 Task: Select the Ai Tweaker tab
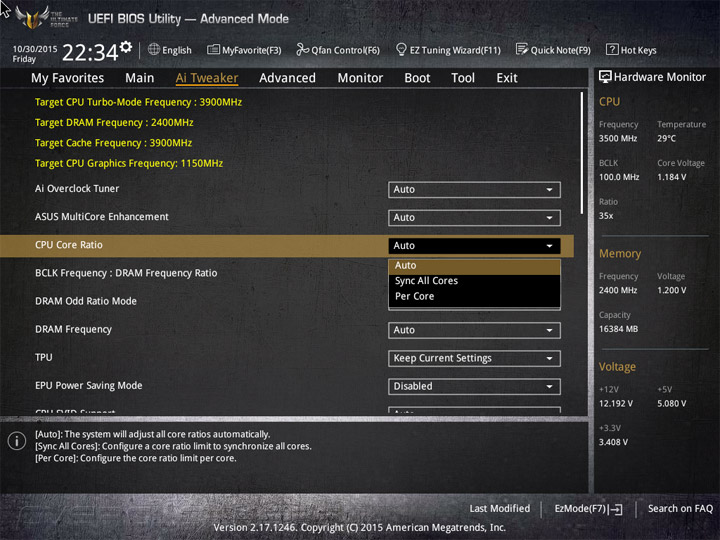pyautogui.click(x=207, y=78)
